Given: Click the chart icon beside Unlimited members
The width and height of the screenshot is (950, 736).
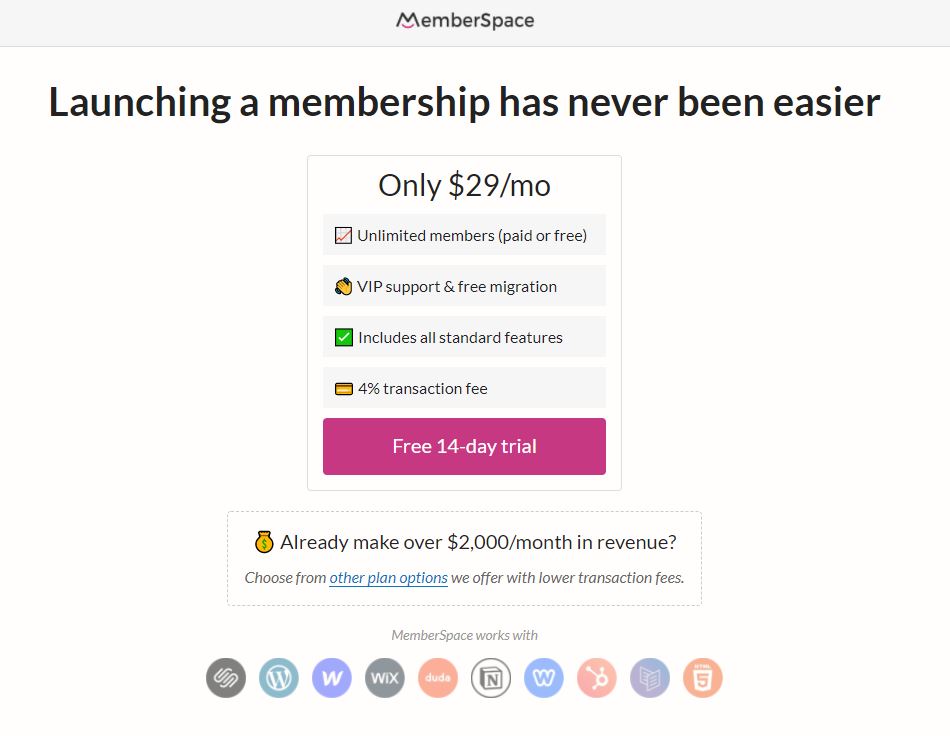Looking at the screenshot, I should tap(344, 235).
